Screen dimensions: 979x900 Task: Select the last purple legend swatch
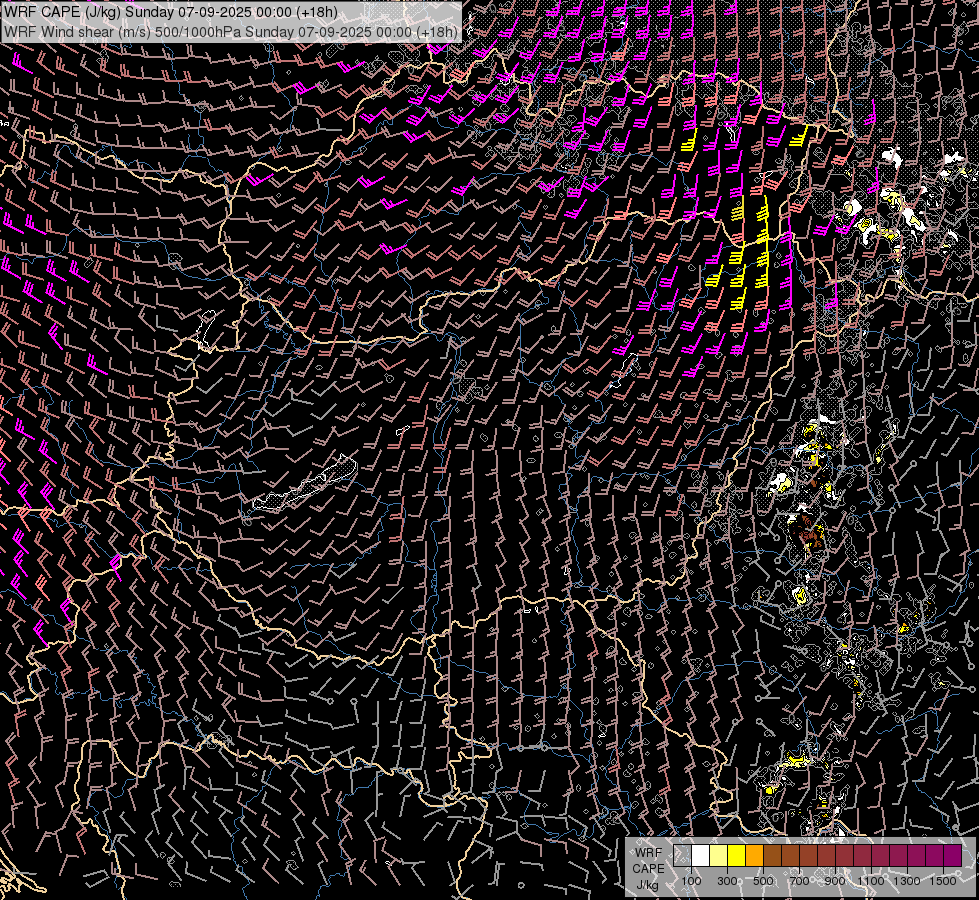[953, 856]
